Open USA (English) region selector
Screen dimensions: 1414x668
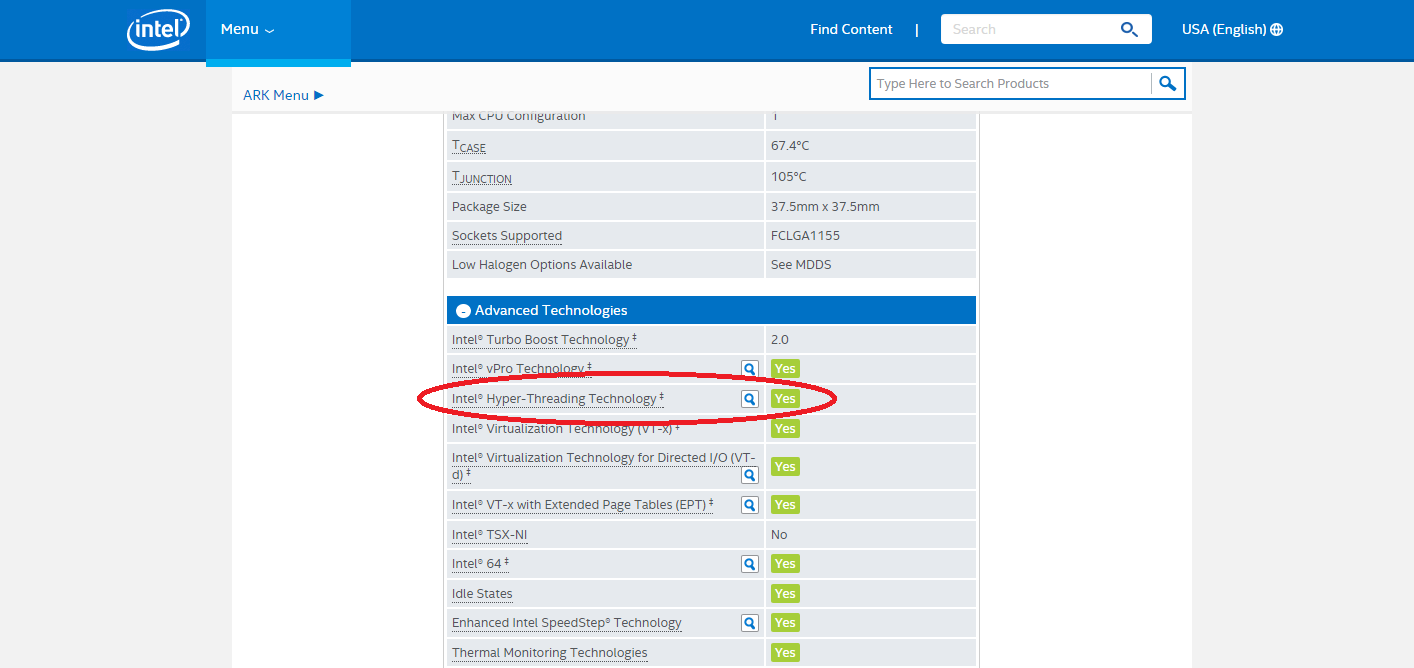tap(1232, 30)
